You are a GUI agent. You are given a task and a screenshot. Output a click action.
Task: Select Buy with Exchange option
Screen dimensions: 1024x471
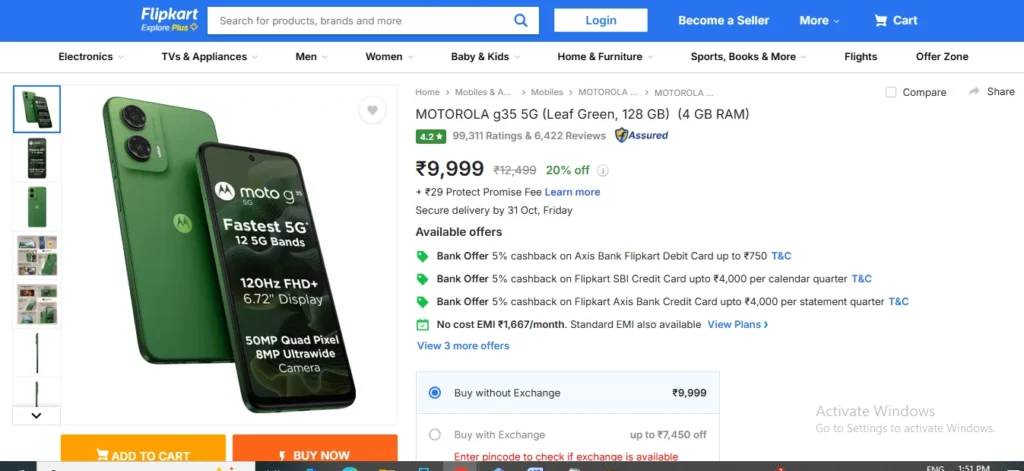(435, 435)
